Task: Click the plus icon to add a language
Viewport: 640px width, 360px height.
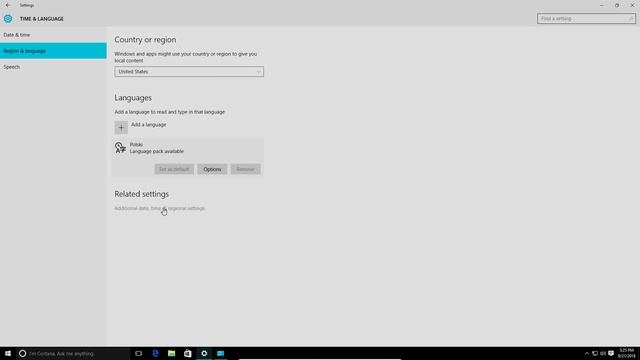Action: coord(121,128)
